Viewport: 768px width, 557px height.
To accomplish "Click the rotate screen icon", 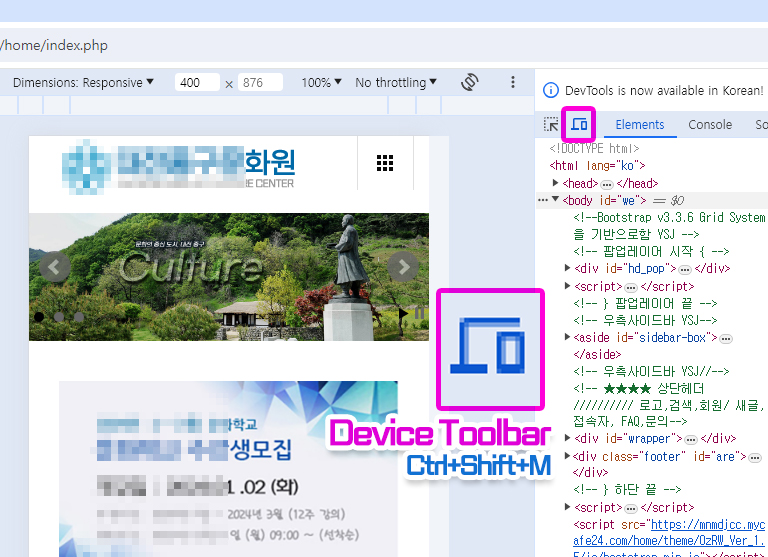I will (470, 82).
